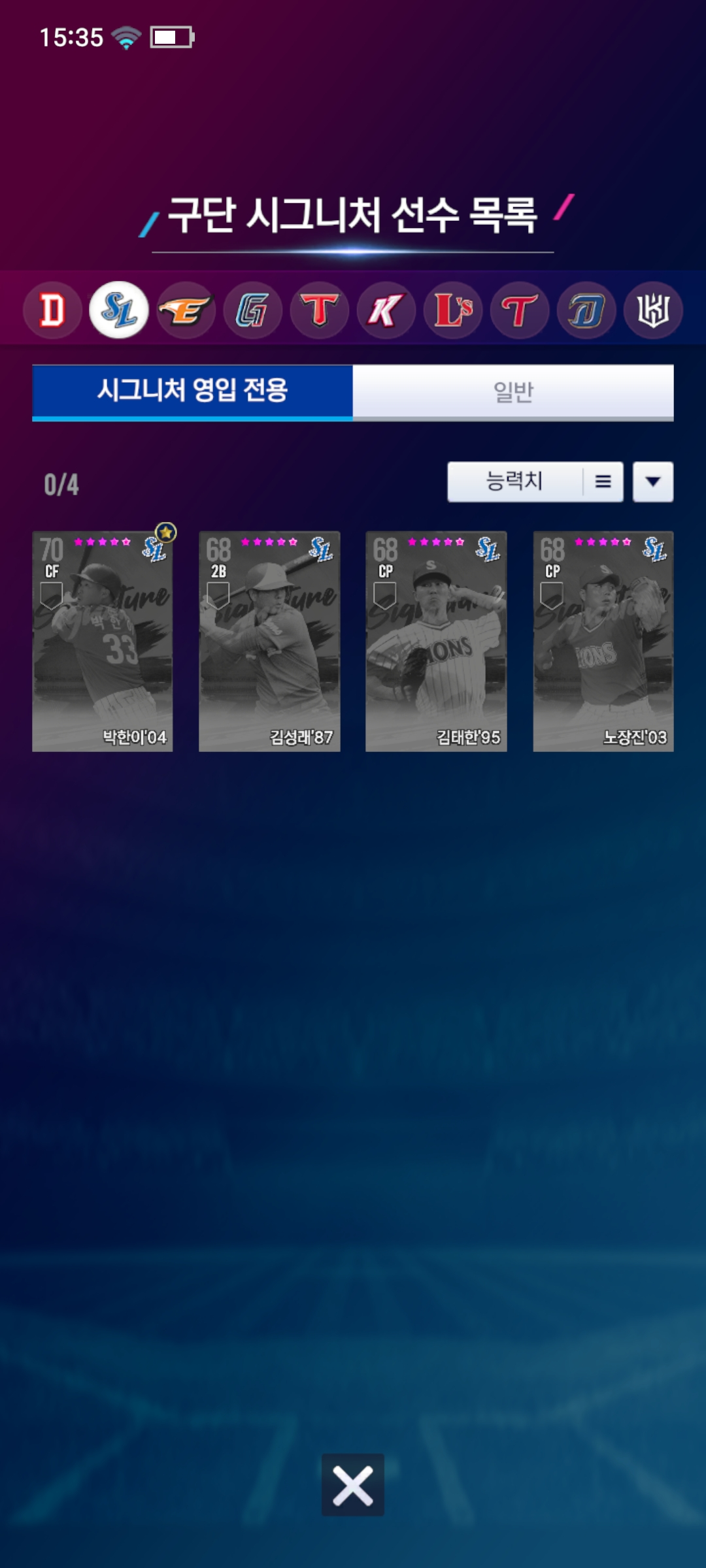Select the 김성래'87 2B player card
This screenshot has width=706, height=1568.
click(x=269, y=641)
